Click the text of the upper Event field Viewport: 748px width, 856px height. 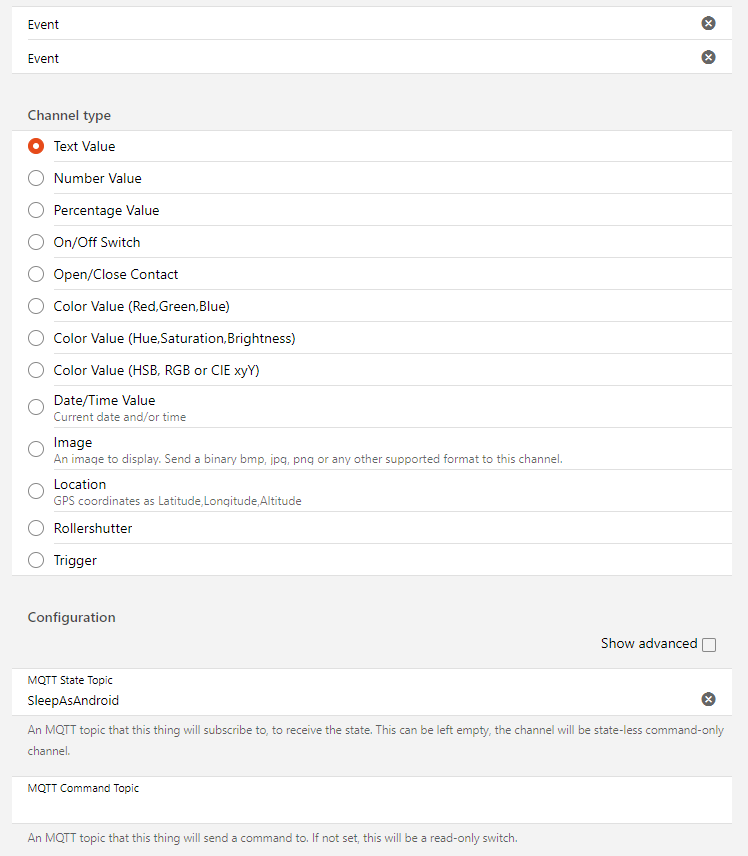44,24
